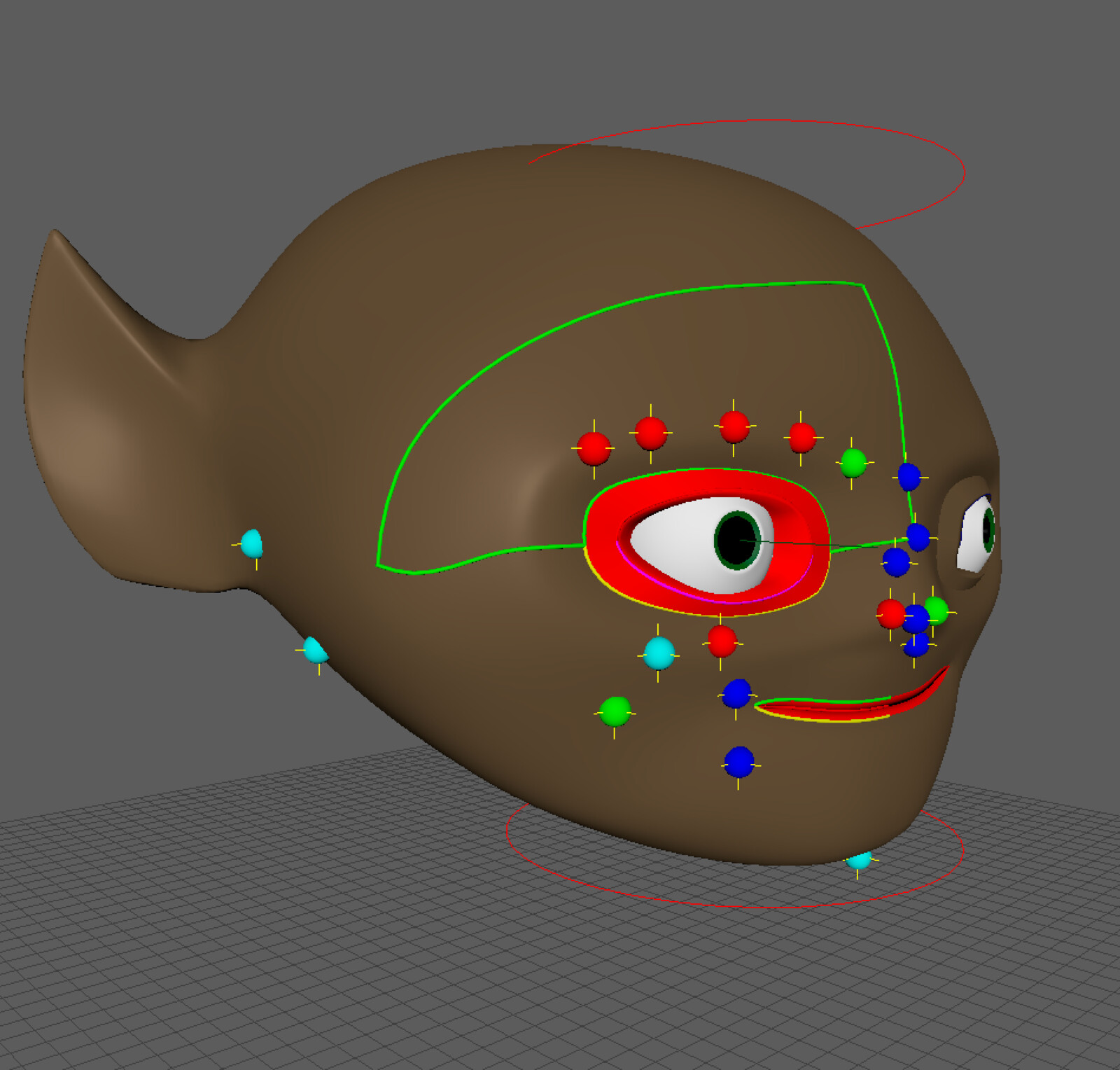Select the red sphere directly below the near eye

(x=722, y=641)
